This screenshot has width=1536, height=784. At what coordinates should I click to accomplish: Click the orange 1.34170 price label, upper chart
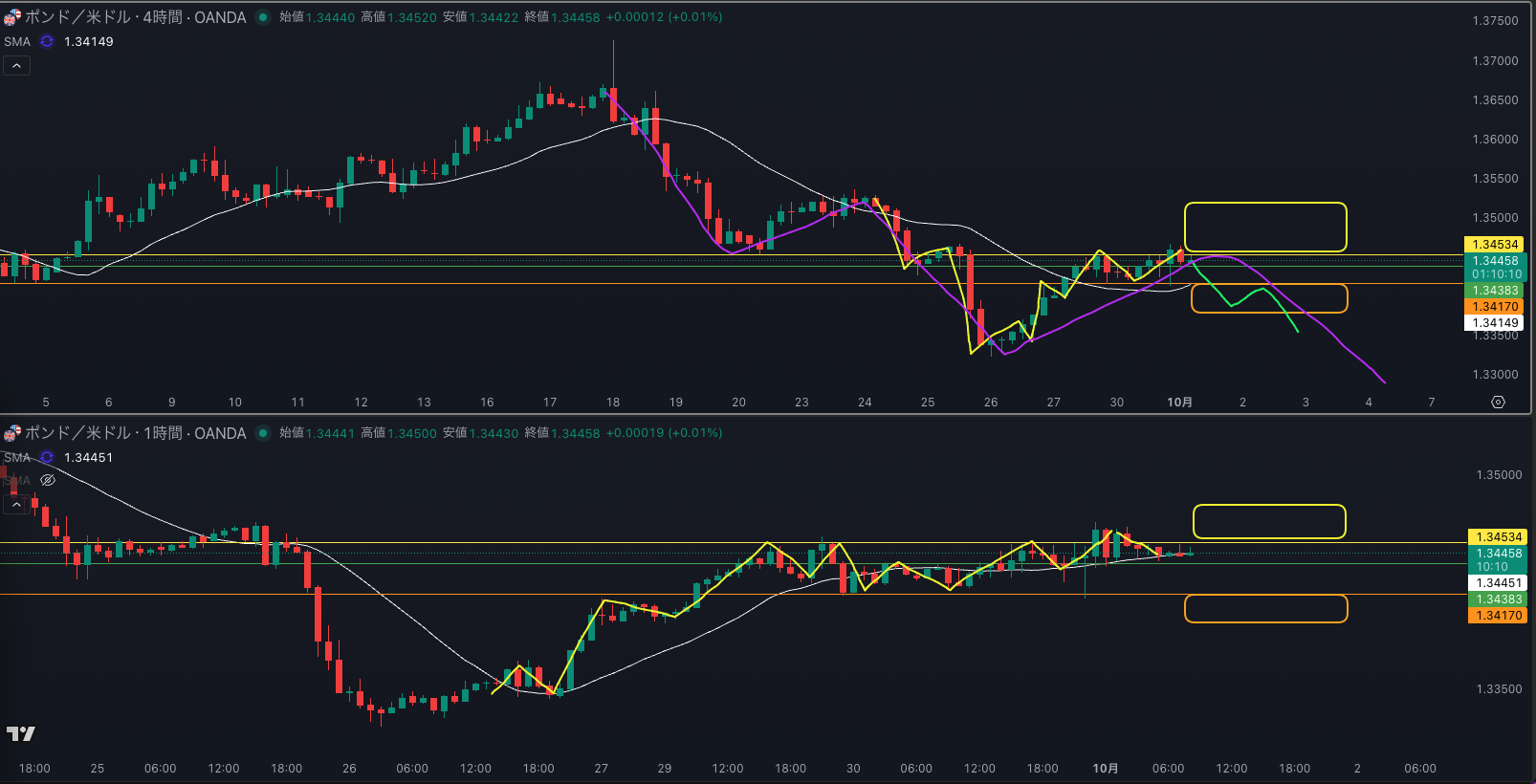pyautogui.click(x=1495, y=307)
